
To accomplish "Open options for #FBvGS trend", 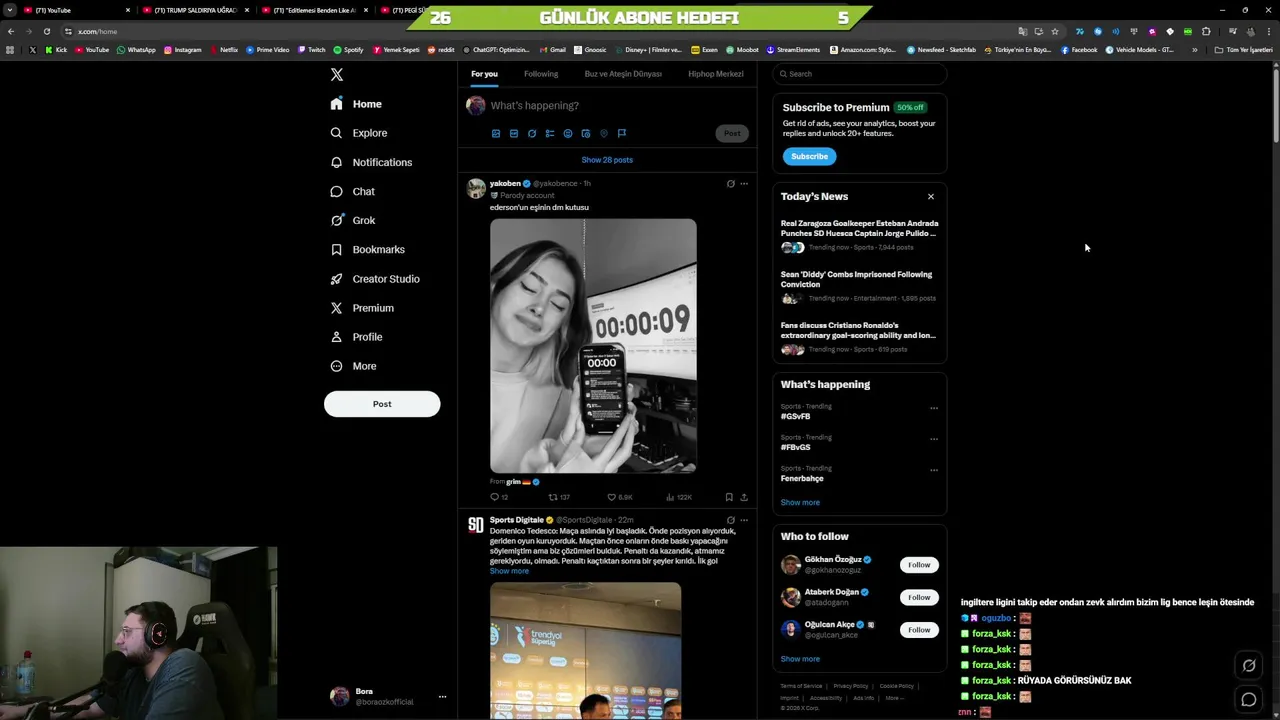I will pos(934,439).
